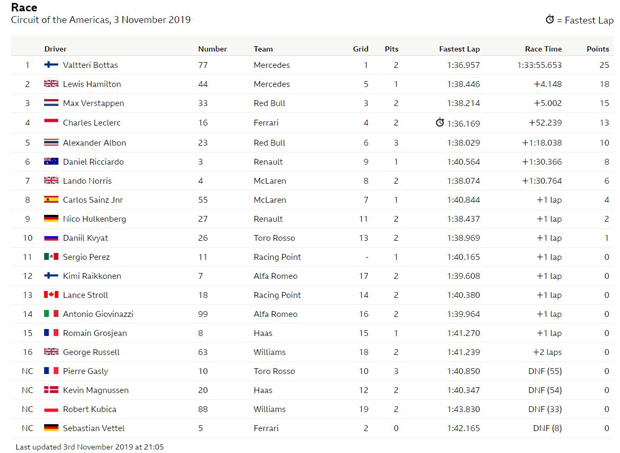
Task: Click the Last updated timestamp text
Action: click(90, 446)
